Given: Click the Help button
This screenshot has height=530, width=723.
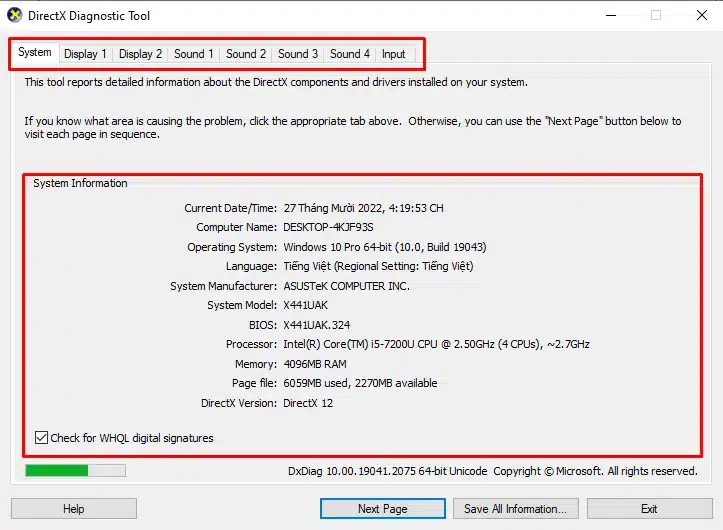Looking at the screenshot, I should point(74,509).
